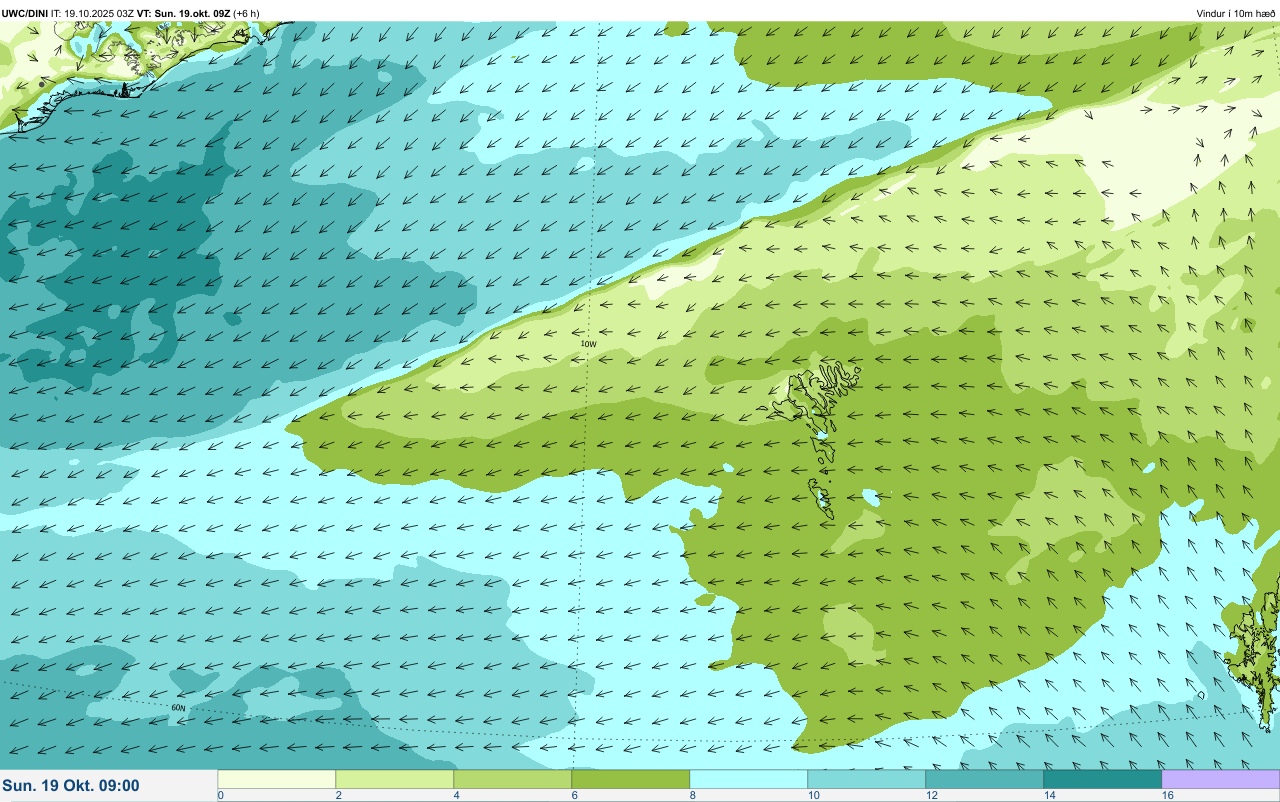Click the dark teal 14–16 legend swatch
Screen dimensions: 1280x802
(x=1102, y=779)
